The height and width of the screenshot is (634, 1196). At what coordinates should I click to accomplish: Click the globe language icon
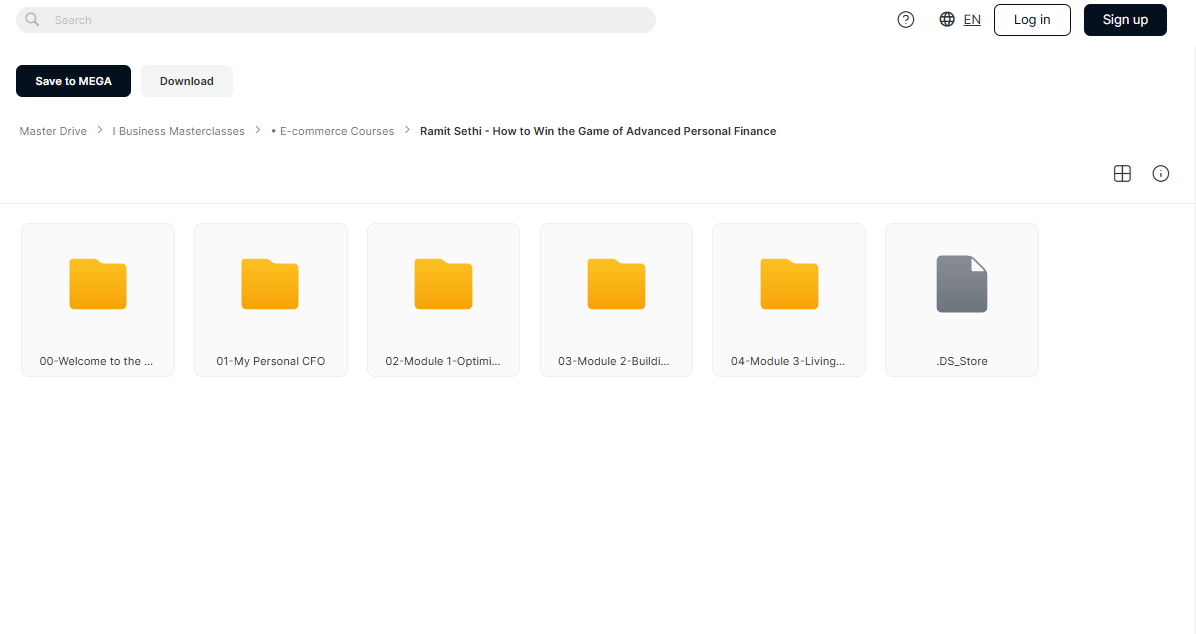(x=947, y=20)
